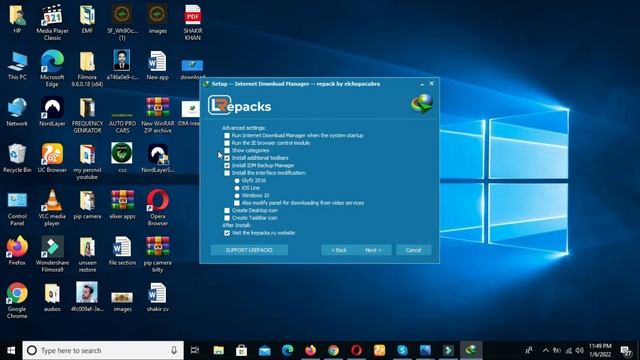Select Control Panel desktop icon

click(17, 208)
